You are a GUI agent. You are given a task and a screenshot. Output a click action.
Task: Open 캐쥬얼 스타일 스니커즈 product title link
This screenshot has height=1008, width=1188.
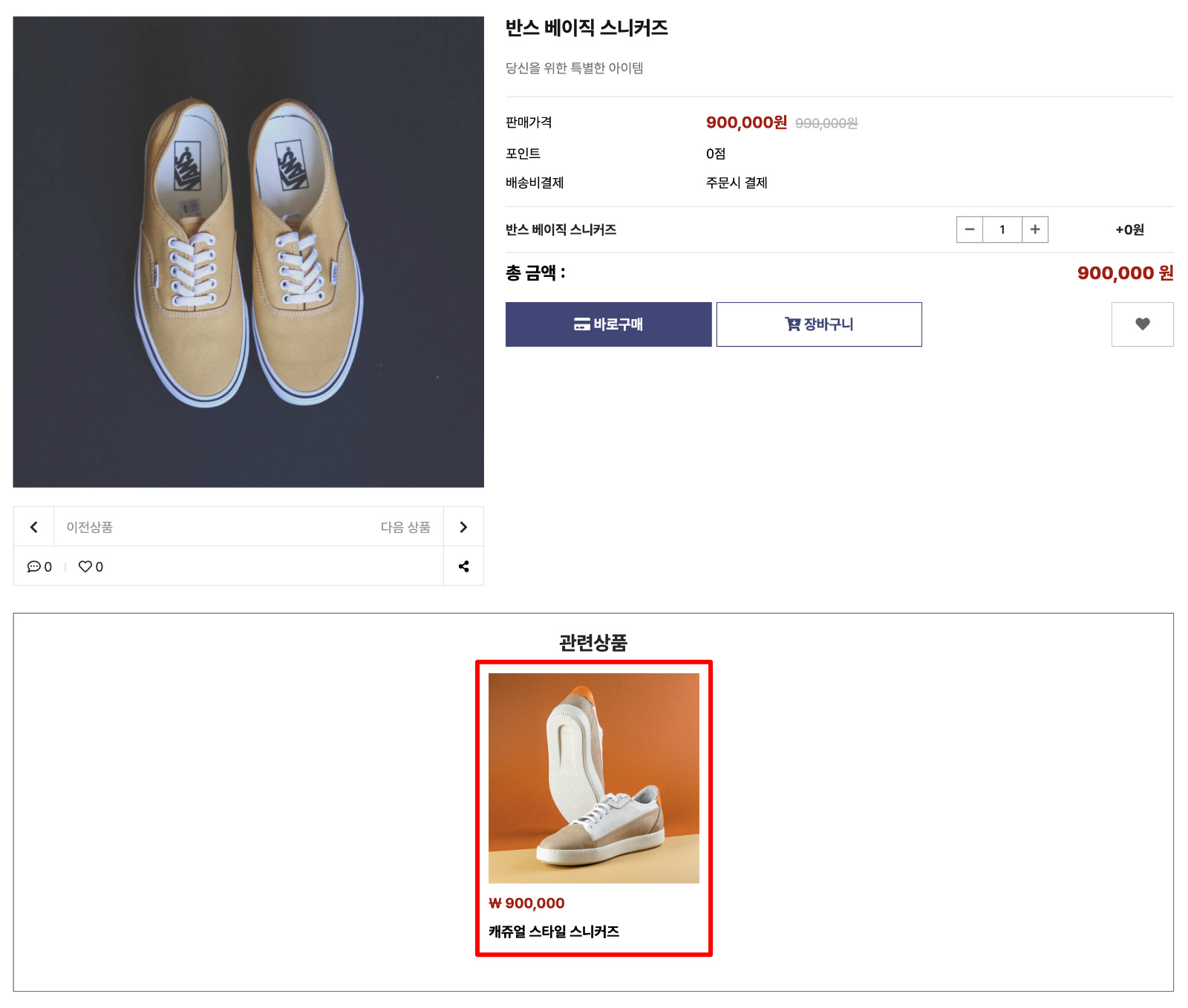coord(554,932)
